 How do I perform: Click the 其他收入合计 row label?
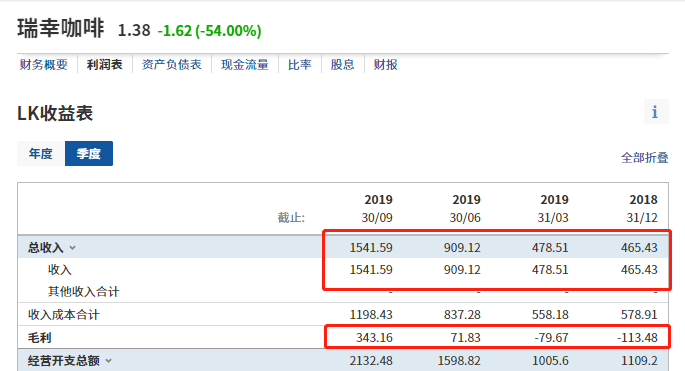(x=83, y=291)
